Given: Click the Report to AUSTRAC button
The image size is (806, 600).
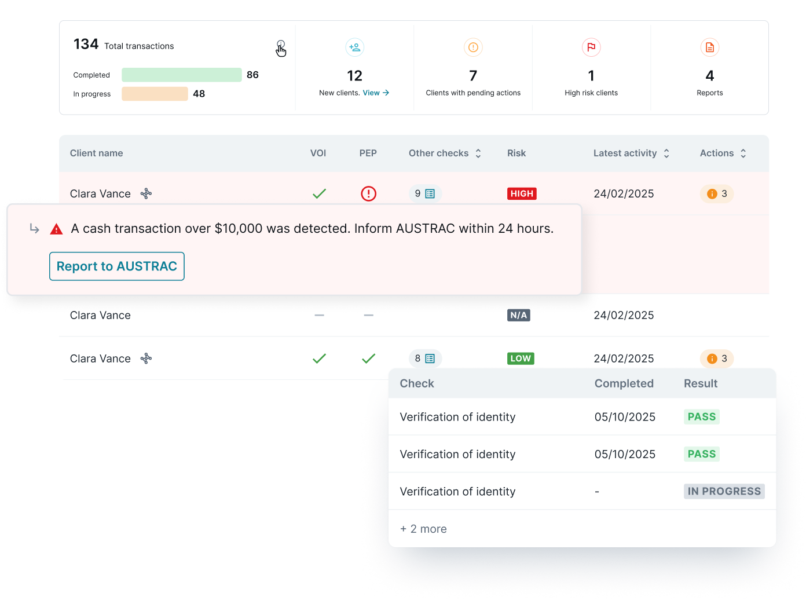Looking at the screenshot, I should coord(117,267).
